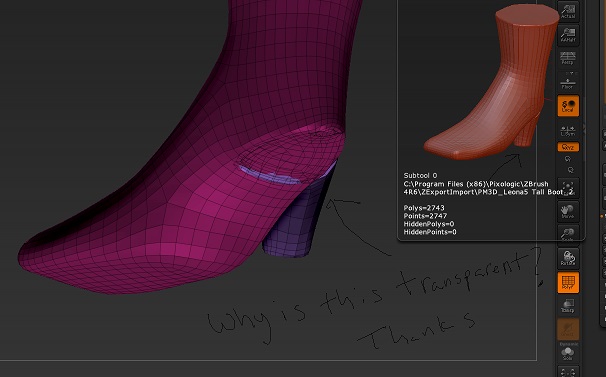The height and width of the screenshot is (377, 606).
Task: Turn off PolyF polyframe wireframe display
Action: coord(568,282)
